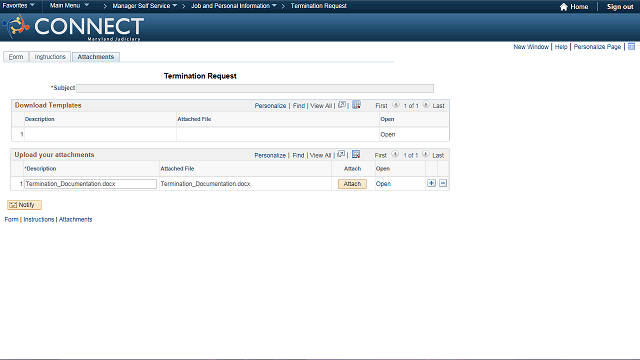Switch to the Form tab

pyautogui.click(x=16, y=57)
